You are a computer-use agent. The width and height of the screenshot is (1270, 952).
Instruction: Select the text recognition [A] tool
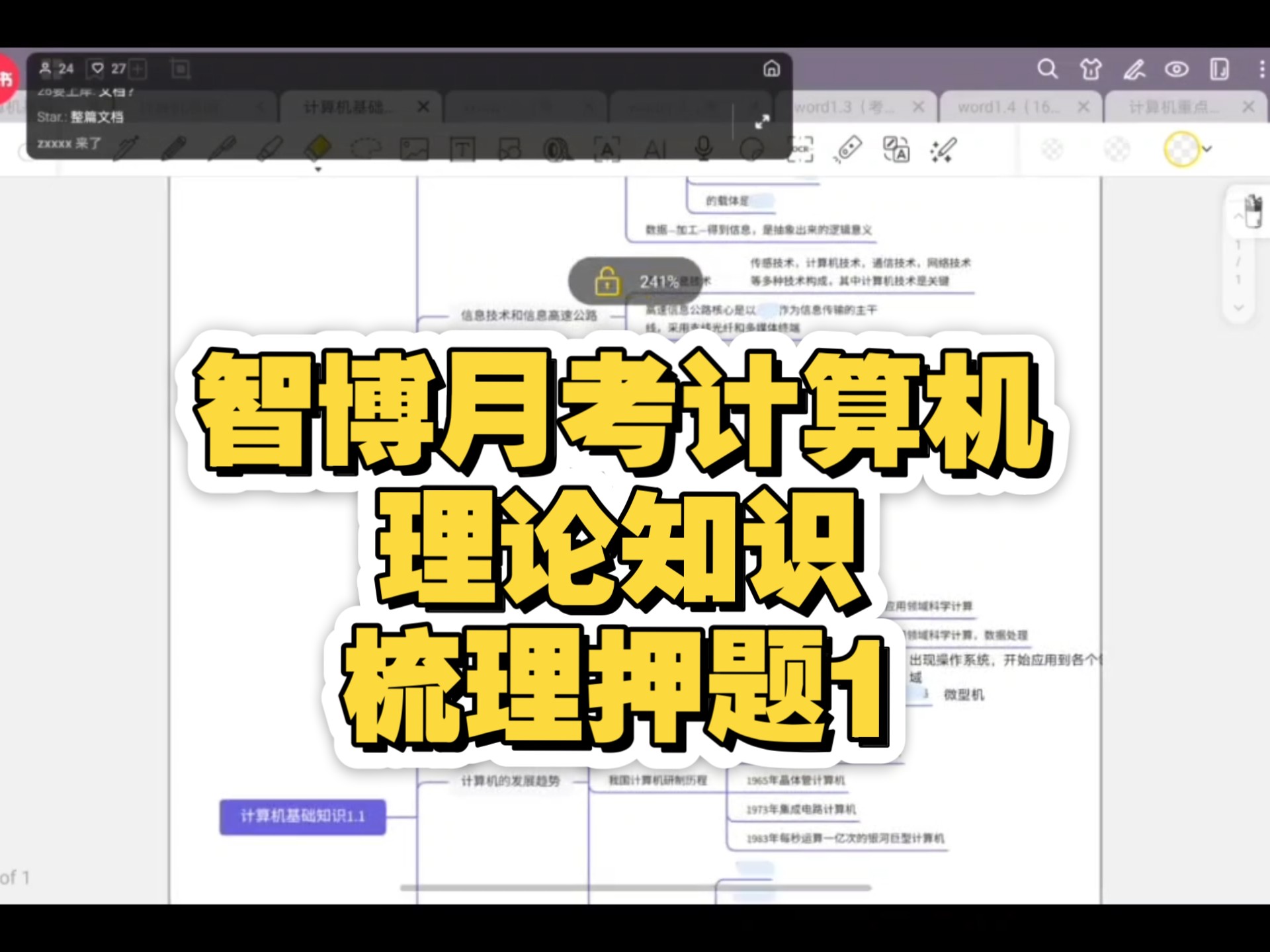pos(607,149)
